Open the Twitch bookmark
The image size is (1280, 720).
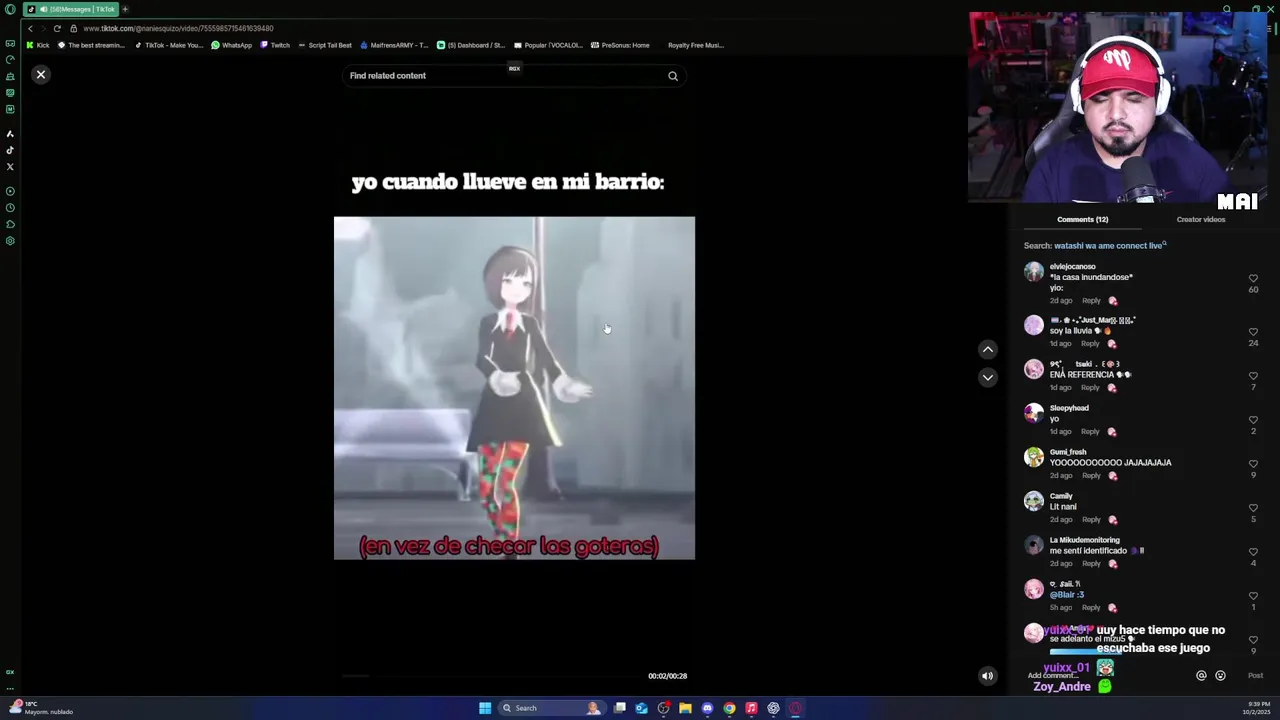pos(275,45)
